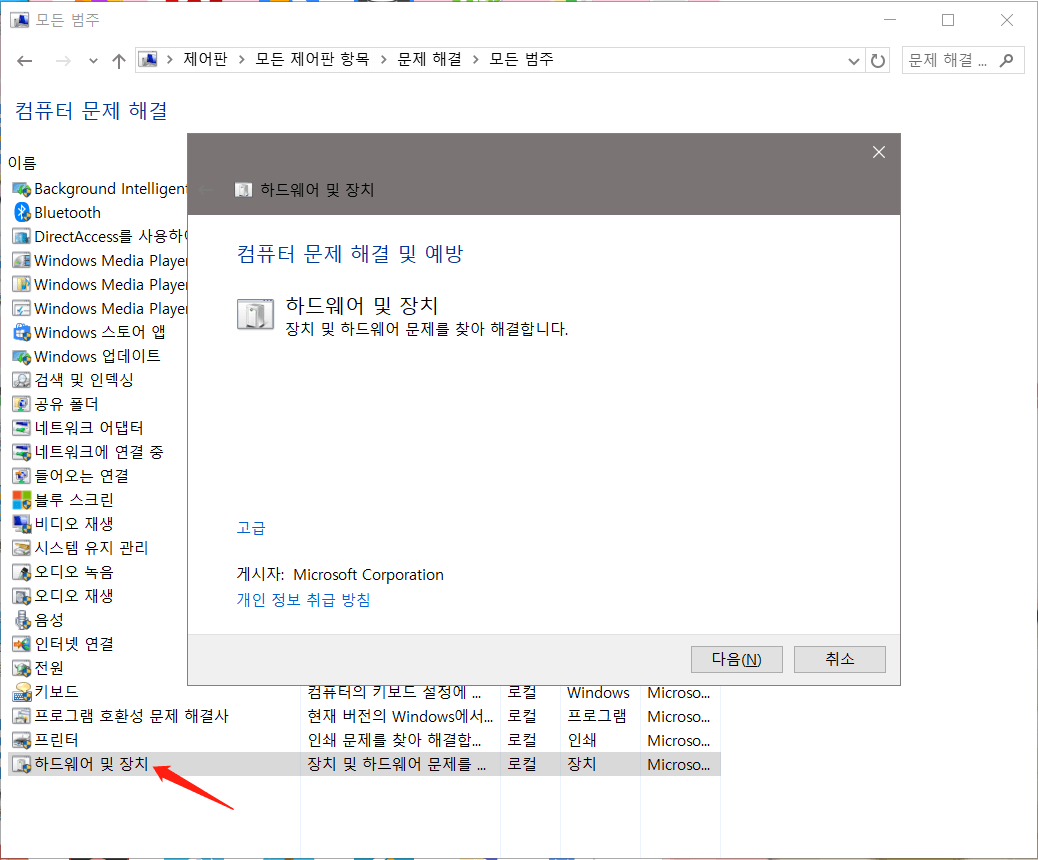Select the 오디오 재생 troubleshooter icon

pyautogui.click(x=22, y=595)
